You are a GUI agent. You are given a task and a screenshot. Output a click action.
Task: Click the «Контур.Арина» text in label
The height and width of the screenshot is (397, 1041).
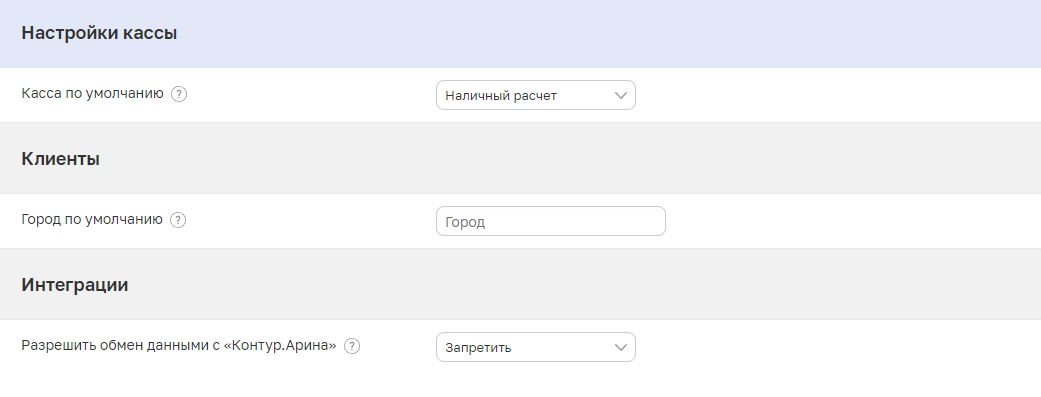281,346
